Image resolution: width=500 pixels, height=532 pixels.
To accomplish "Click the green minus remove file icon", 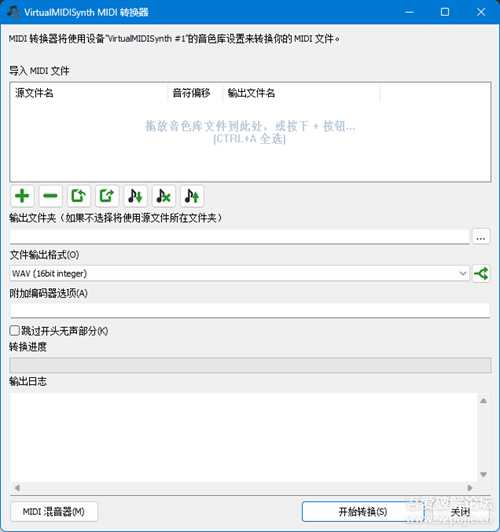I will coord(51,196).
